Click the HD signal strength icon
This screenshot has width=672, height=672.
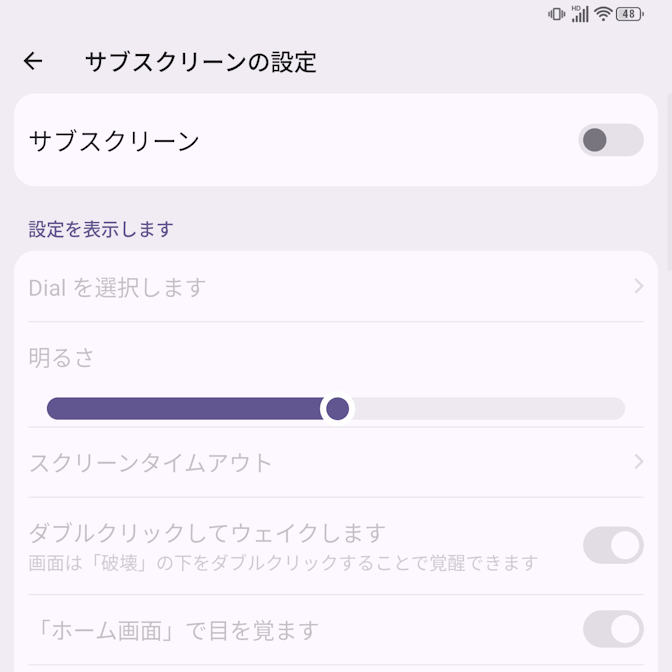[580, 14]
